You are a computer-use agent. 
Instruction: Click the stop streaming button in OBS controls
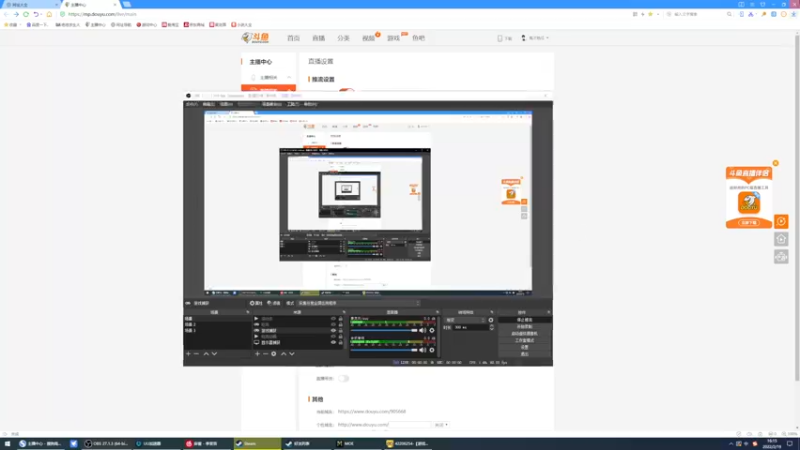pos(524,320)
